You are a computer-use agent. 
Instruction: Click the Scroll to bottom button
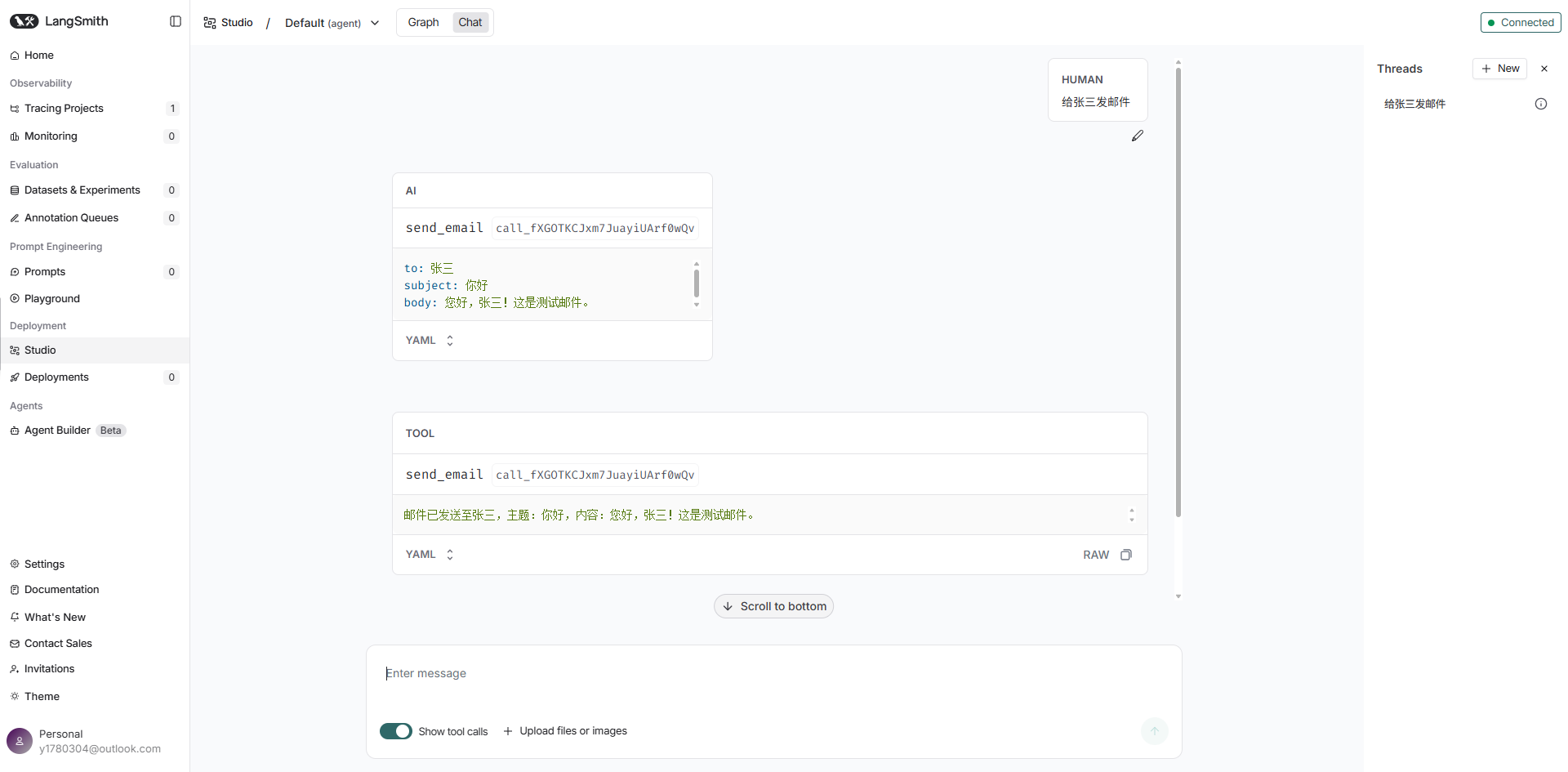[x=773, y=606]
